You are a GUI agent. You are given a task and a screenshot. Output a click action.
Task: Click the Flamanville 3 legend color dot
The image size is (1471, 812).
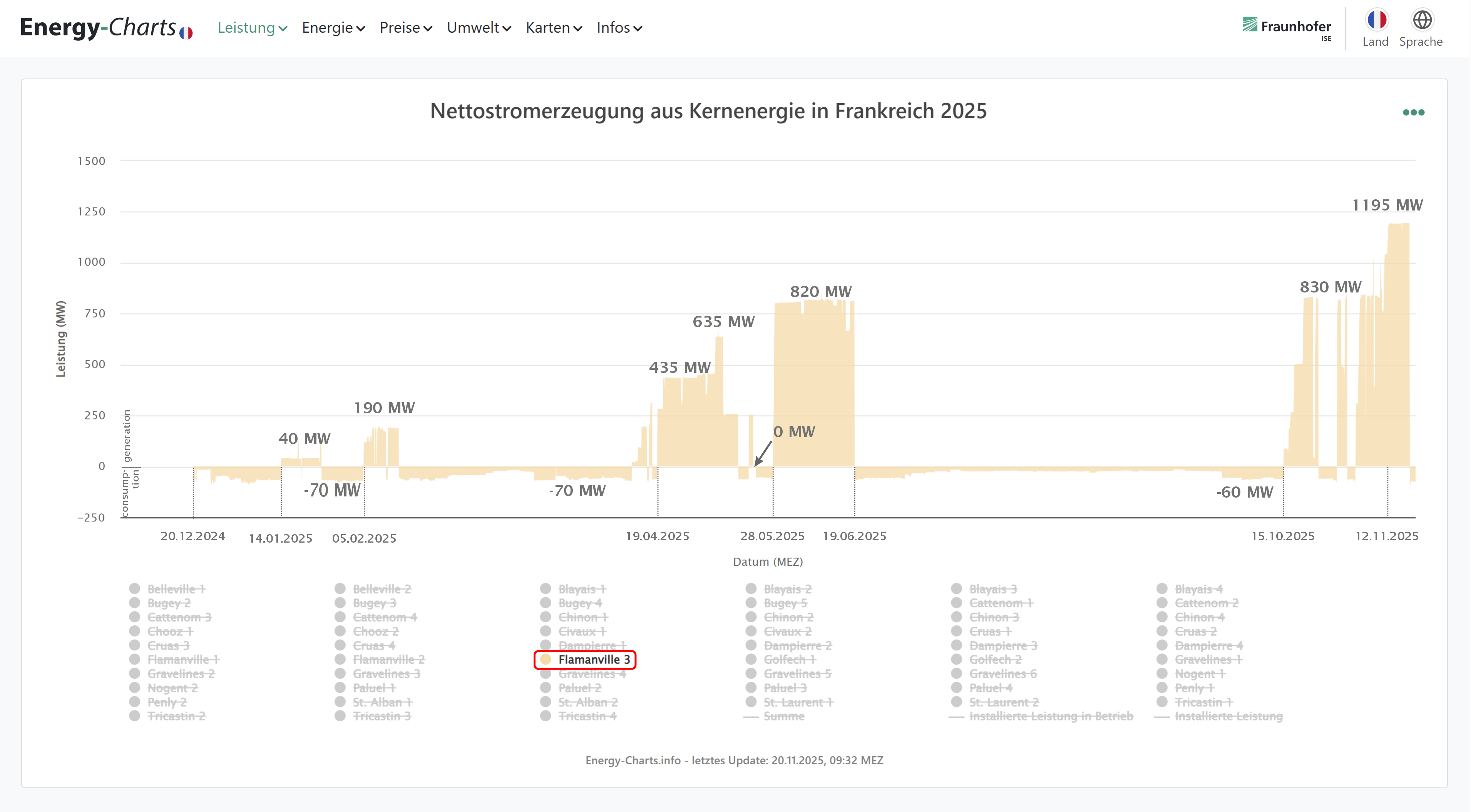pos(546,660)
